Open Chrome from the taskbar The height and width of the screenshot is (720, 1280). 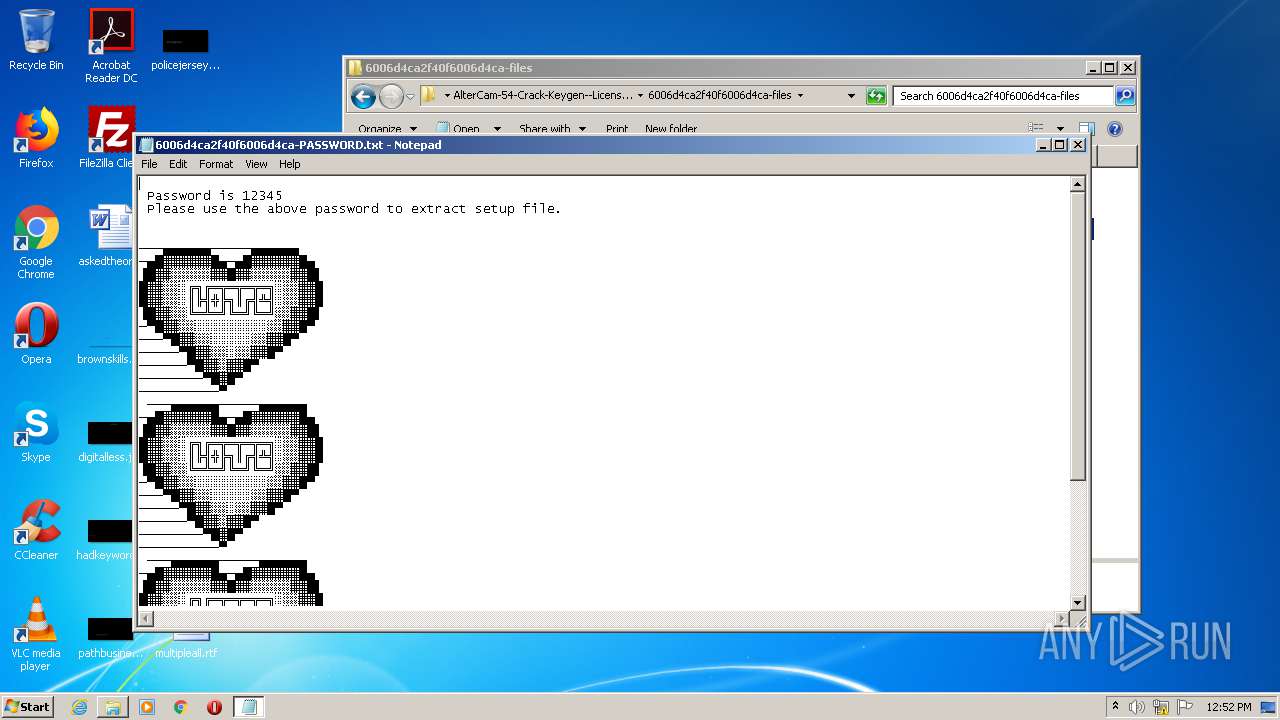pyautogui.click(x=181, y=707)
